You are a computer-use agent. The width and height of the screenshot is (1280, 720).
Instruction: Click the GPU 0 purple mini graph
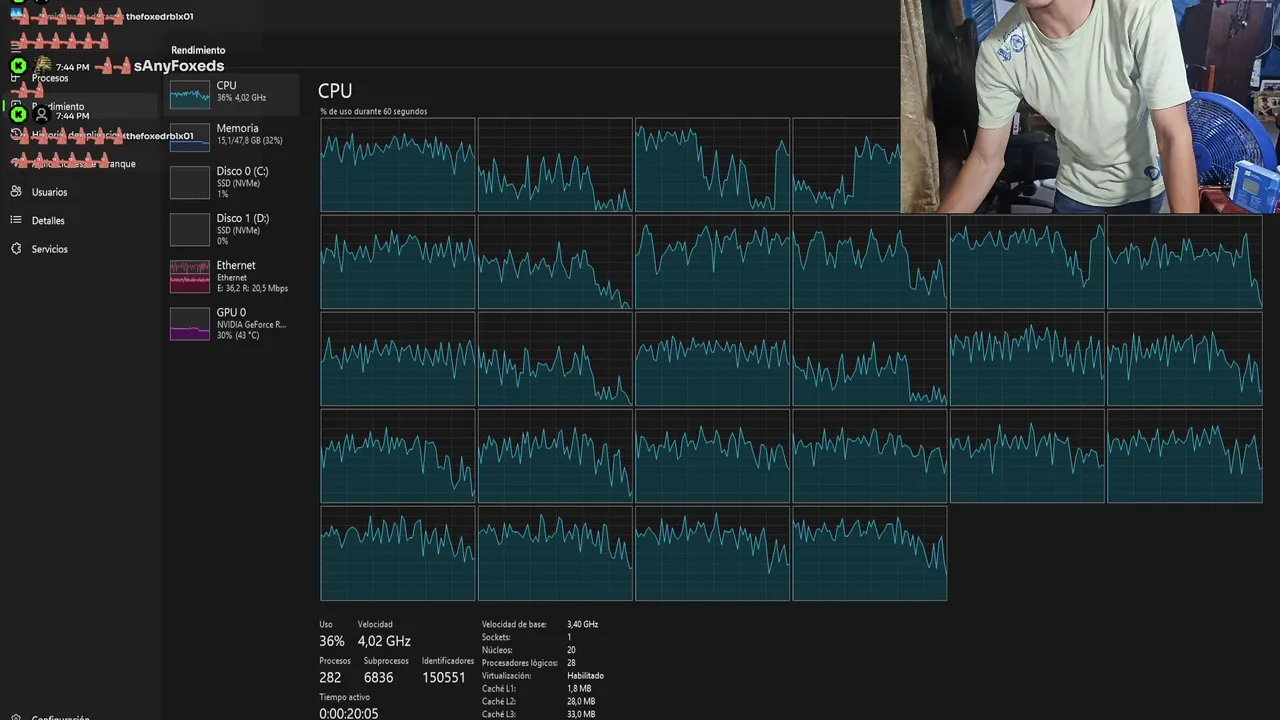(x=190, y=323)
